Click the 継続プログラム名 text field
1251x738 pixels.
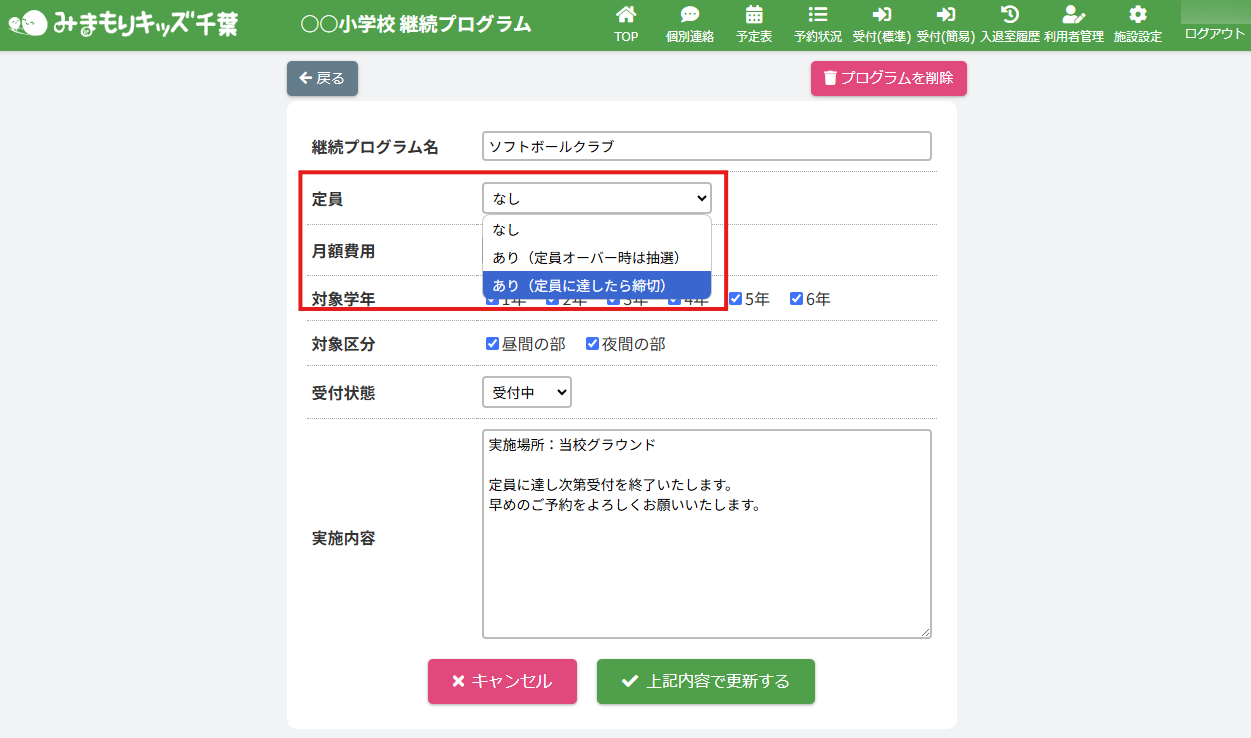pyautogui.click(x=706, y=146)
